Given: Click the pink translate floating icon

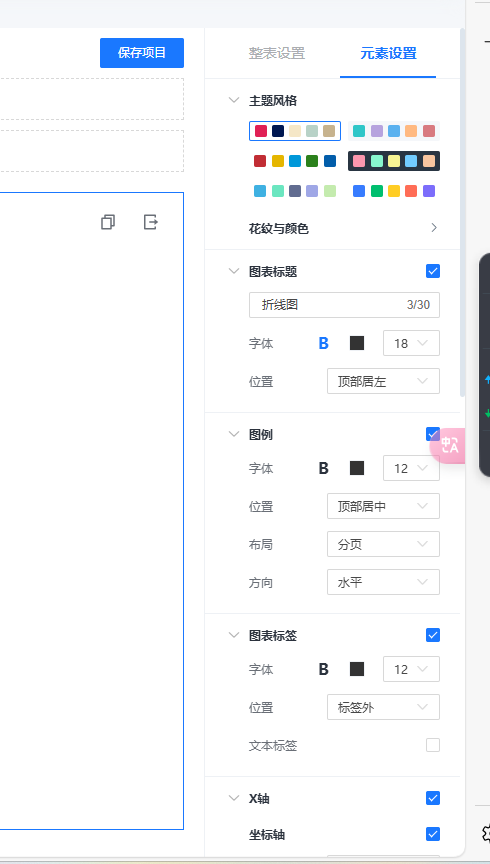Looking at the screenshot, I should pos(449,445).
